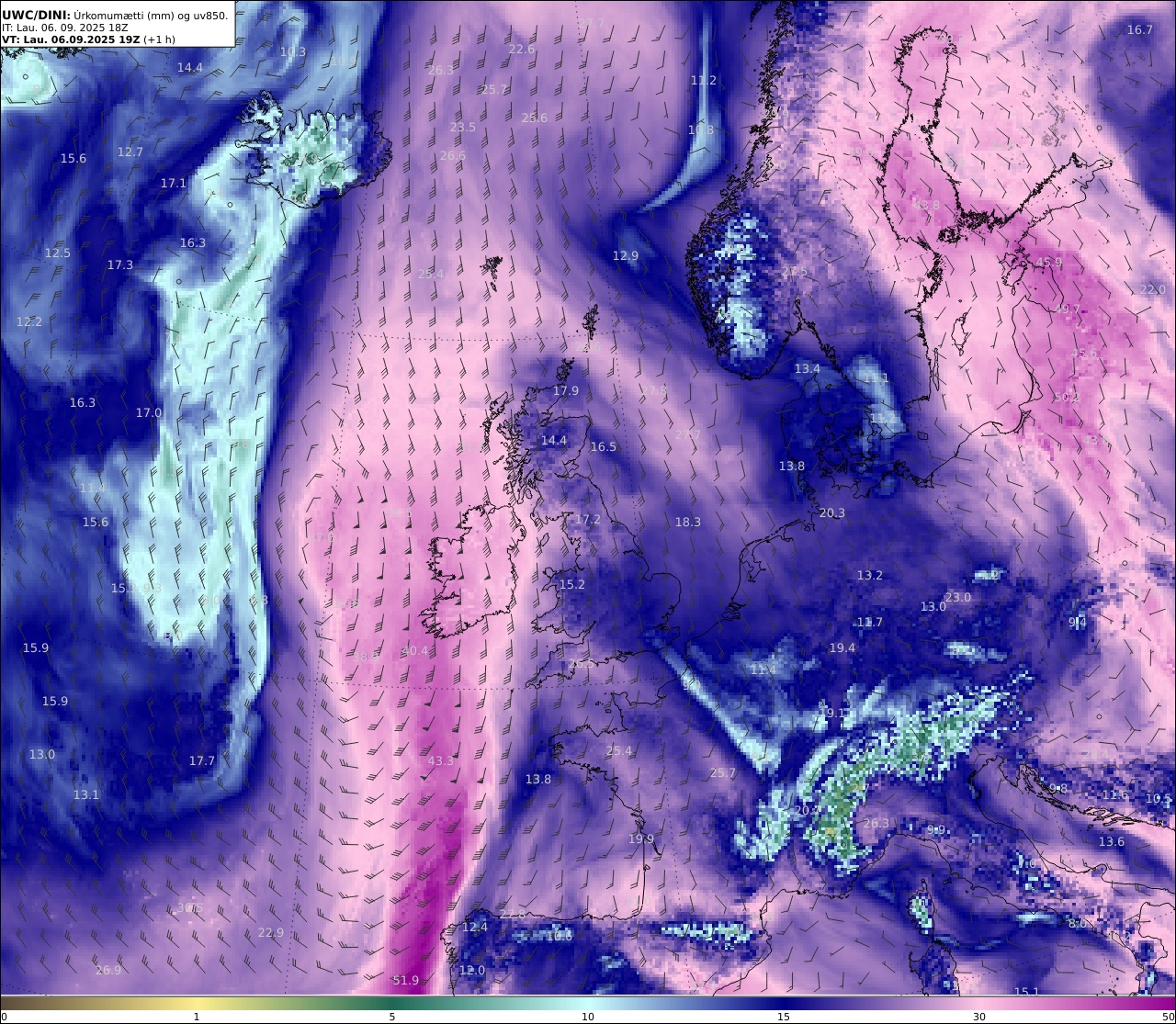The width and height of the screenshot is (1176, 1024).
Task: Click the 23.5 value north of the Faroe Islands
Action: click(x=463, y=127)
